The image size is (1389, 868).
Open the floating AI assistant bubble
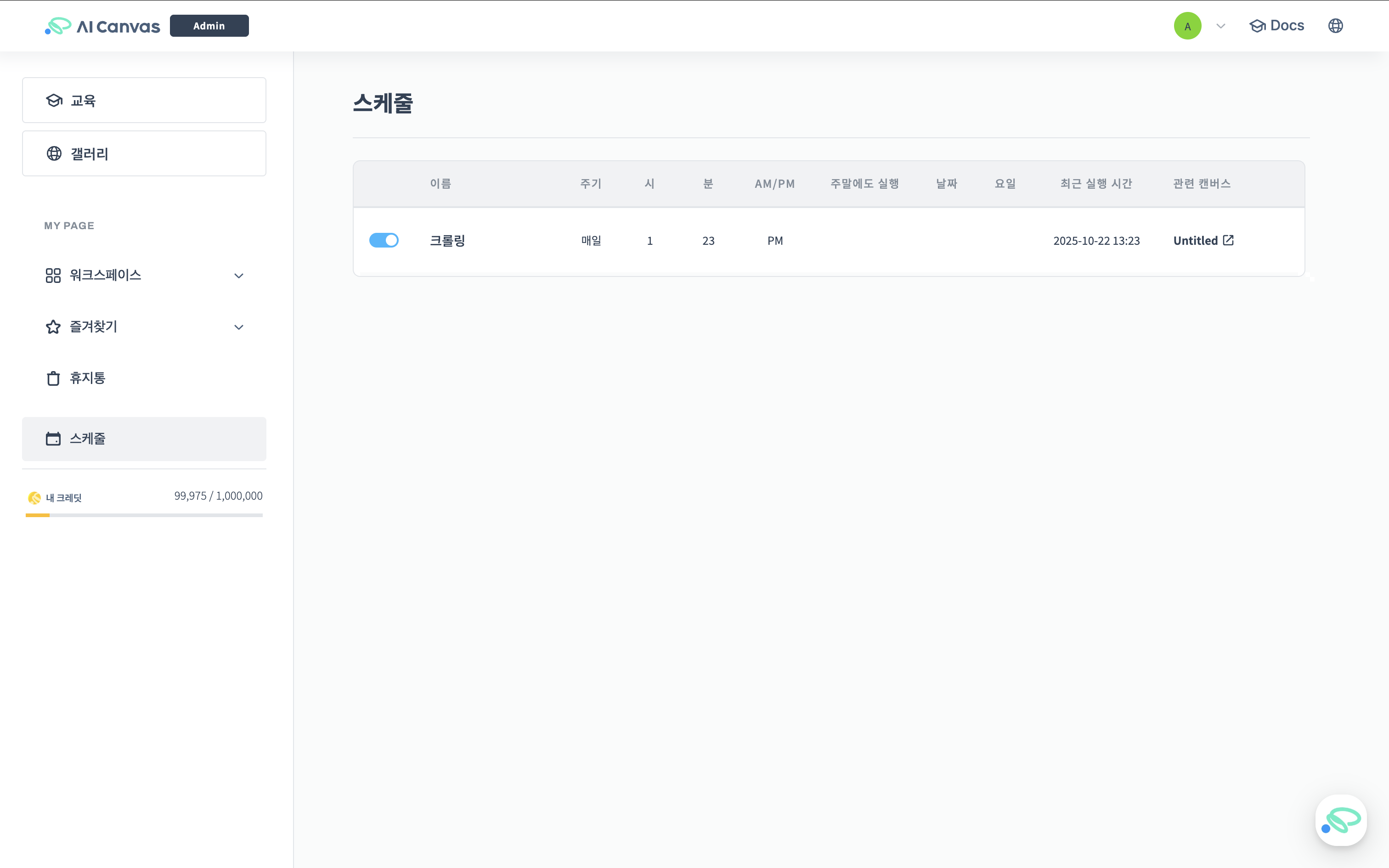[x=1341, y=820]
